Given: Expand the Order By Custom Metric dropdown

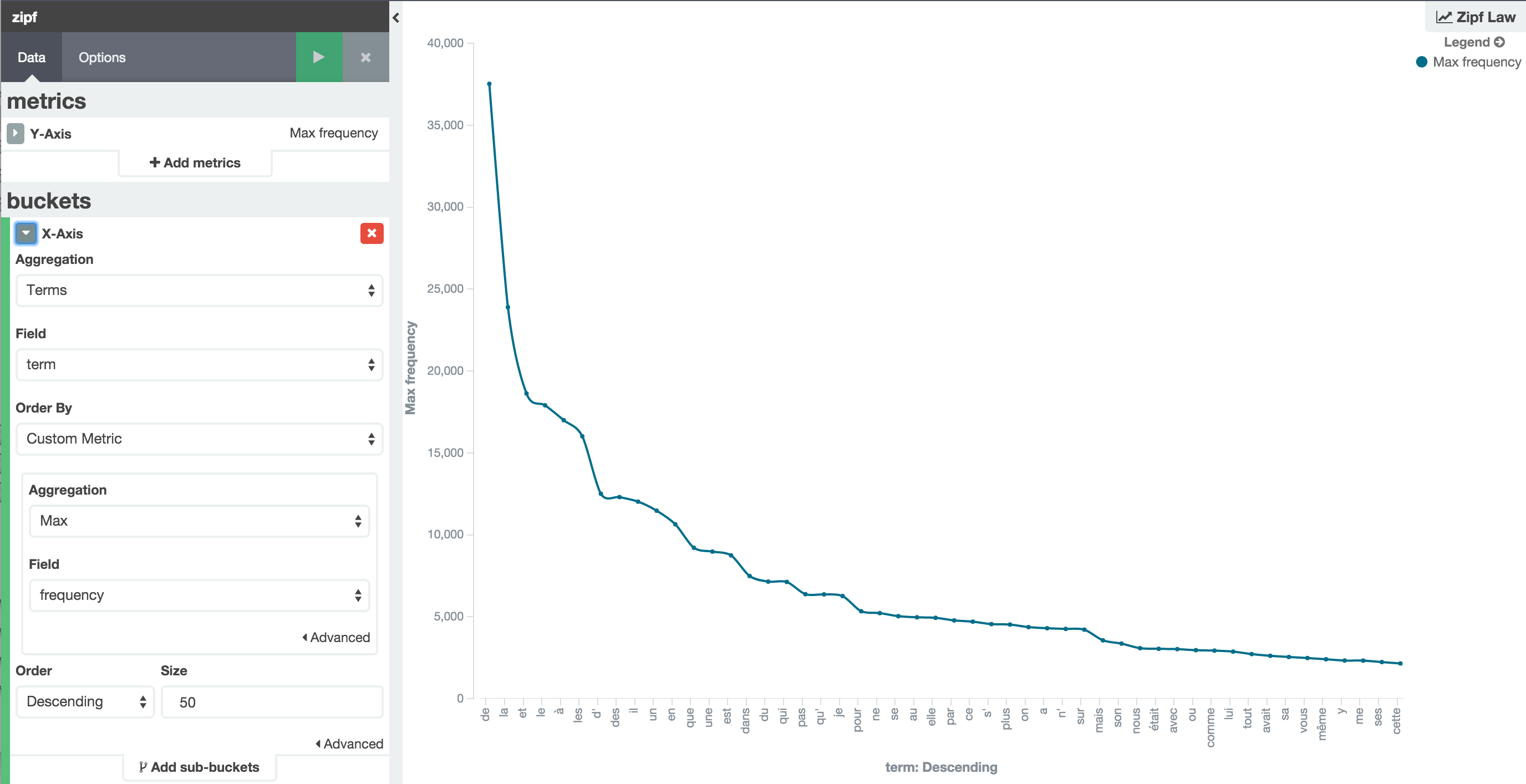Looking at the screenshot, I should click(x=198, y=438).
